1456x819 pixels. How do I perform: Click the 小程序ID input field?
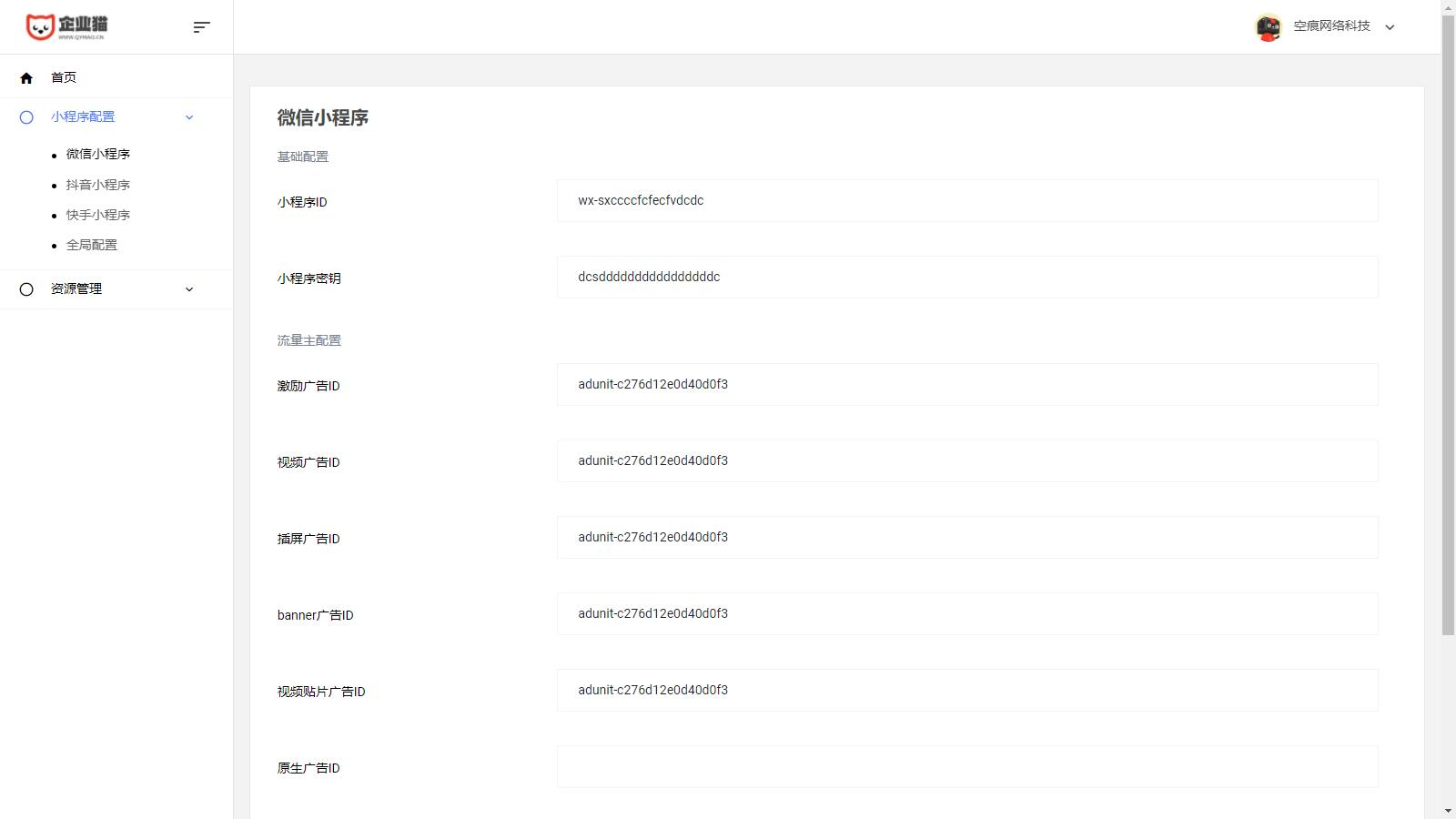(x=966, y=201)
